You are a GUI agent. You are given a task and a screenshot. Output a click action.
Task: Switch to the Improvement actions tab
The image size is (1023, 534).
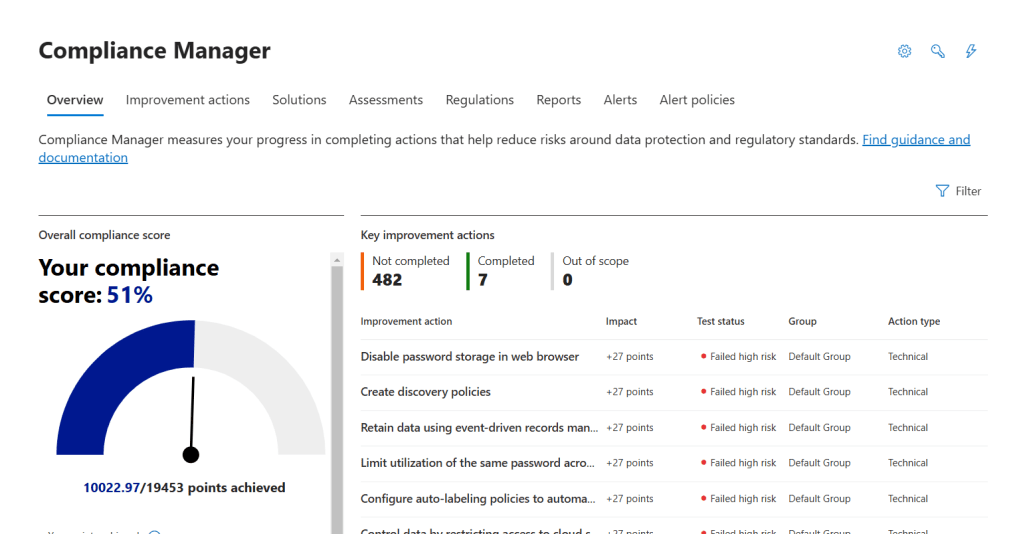tap(187, 100)
